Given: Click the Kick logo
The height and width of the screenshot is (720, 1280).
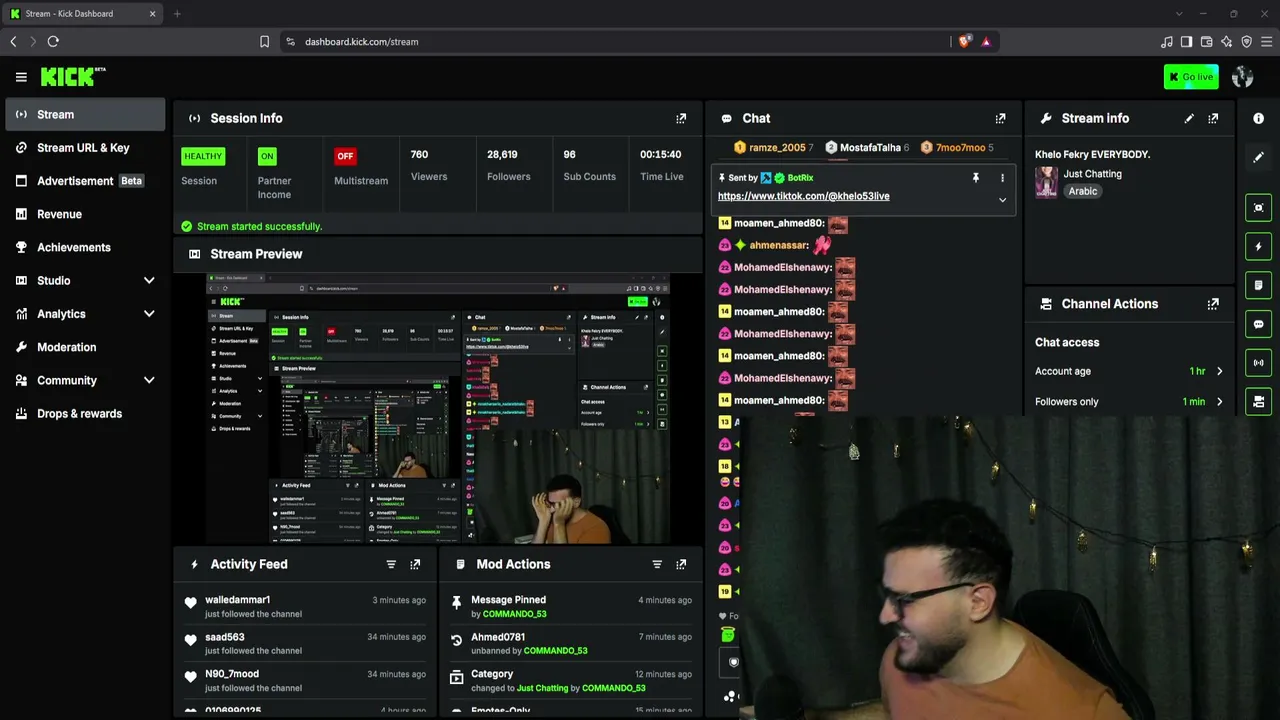Looking at the screenshot, I should tap(73, 76).
